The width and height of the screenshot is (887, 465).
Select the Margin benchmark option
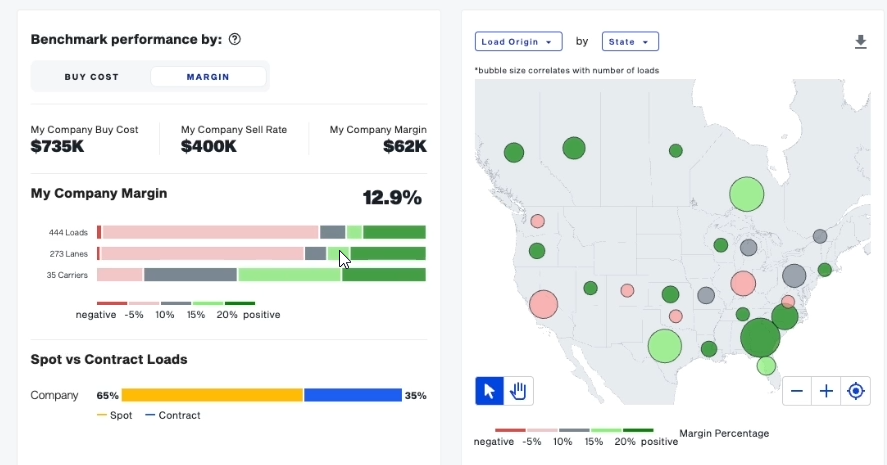coord(208,77)
